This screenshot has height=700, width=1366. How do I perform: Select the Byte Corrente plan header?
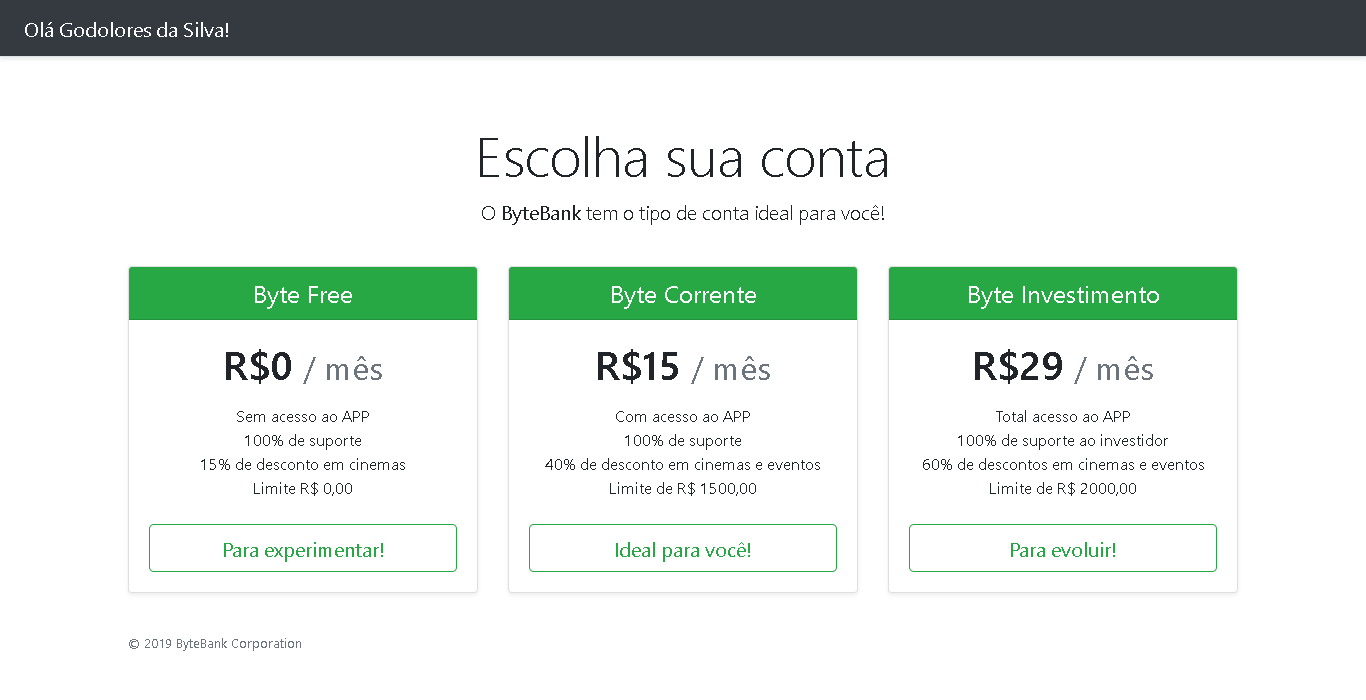[682, 293]
